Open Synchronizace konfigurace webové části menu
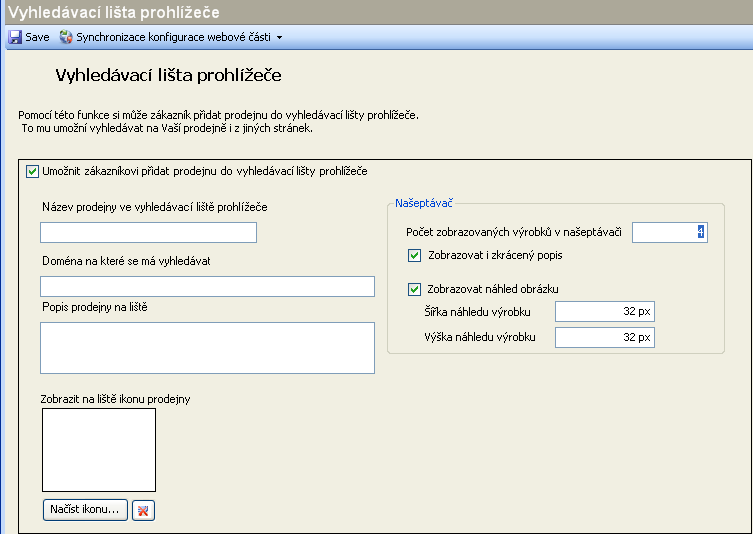 click(x=173, y=37)
